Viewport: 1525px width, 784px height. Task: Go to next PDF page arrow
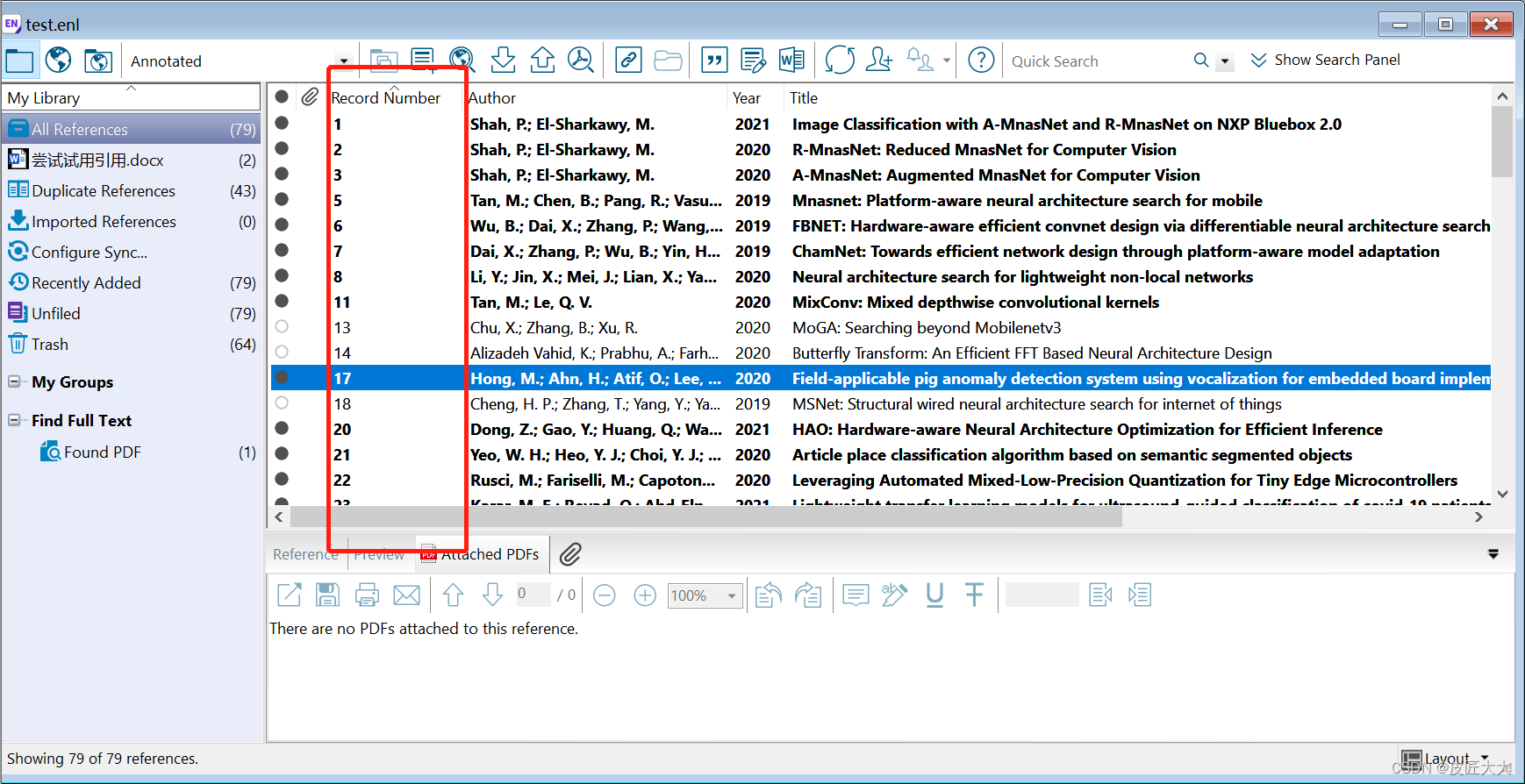(492, 595)
